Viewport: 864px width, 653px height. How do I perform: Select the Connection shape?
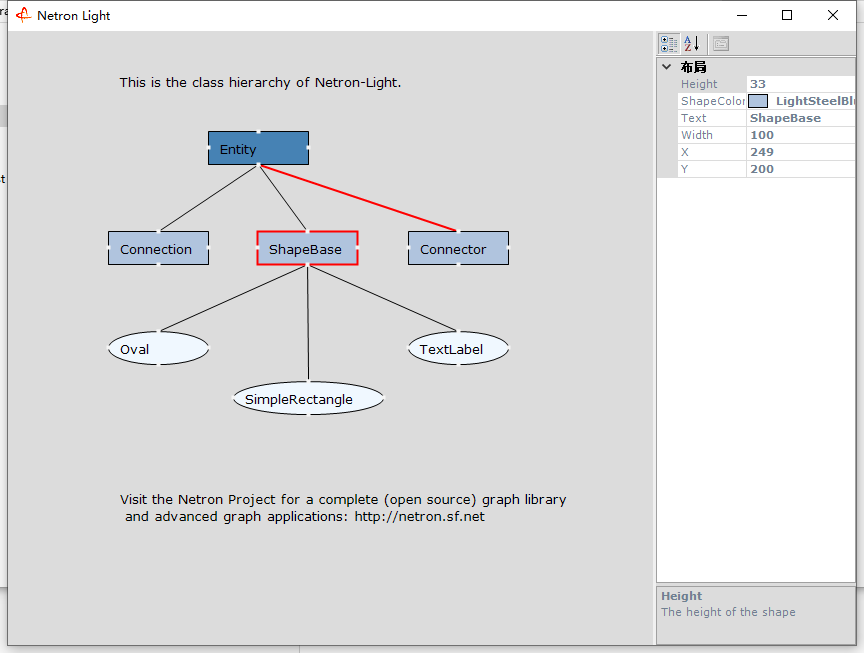[158, 249]
